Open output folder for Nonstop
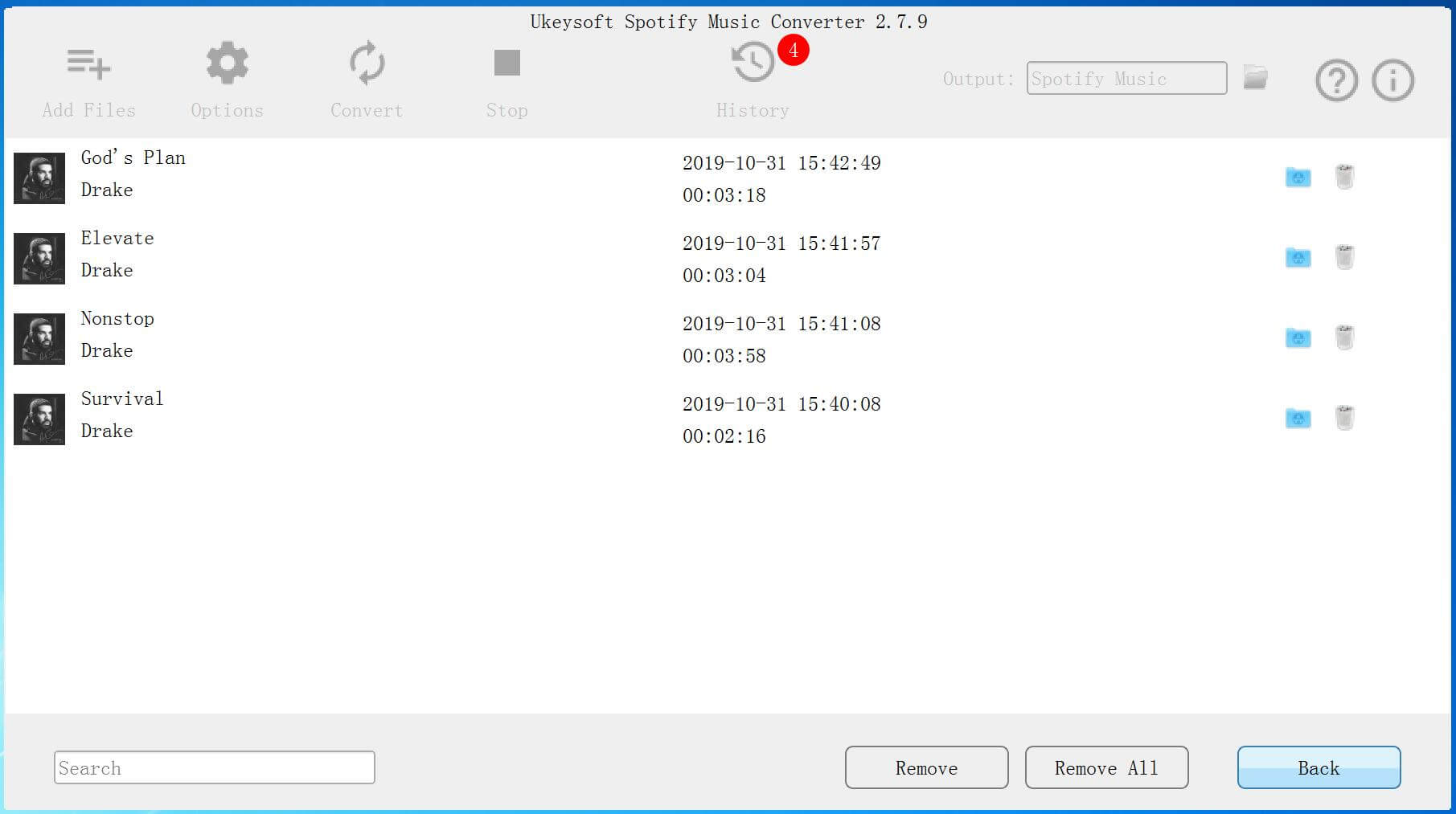 click(1298, 337)
